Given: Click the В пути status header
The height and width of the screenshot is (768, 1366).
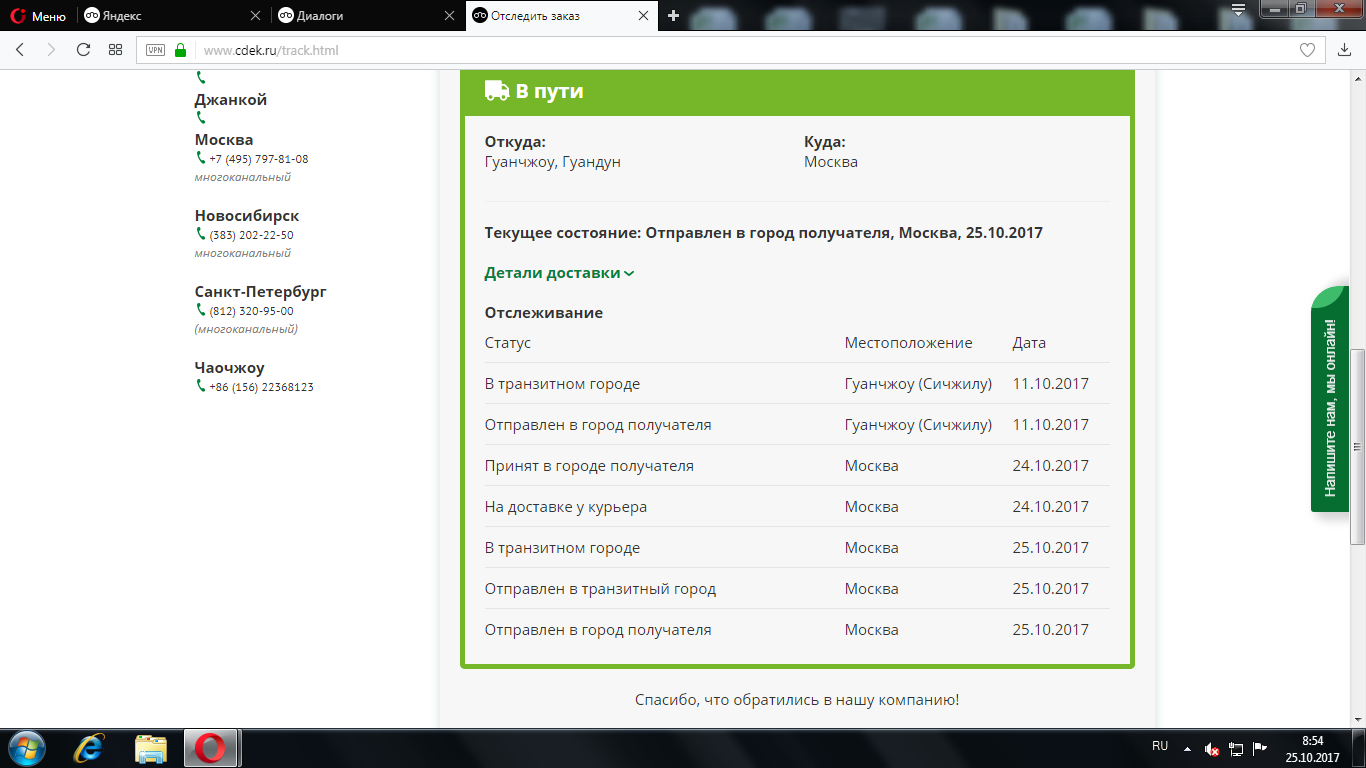Looking at the screenshot, I should point(798,91).
